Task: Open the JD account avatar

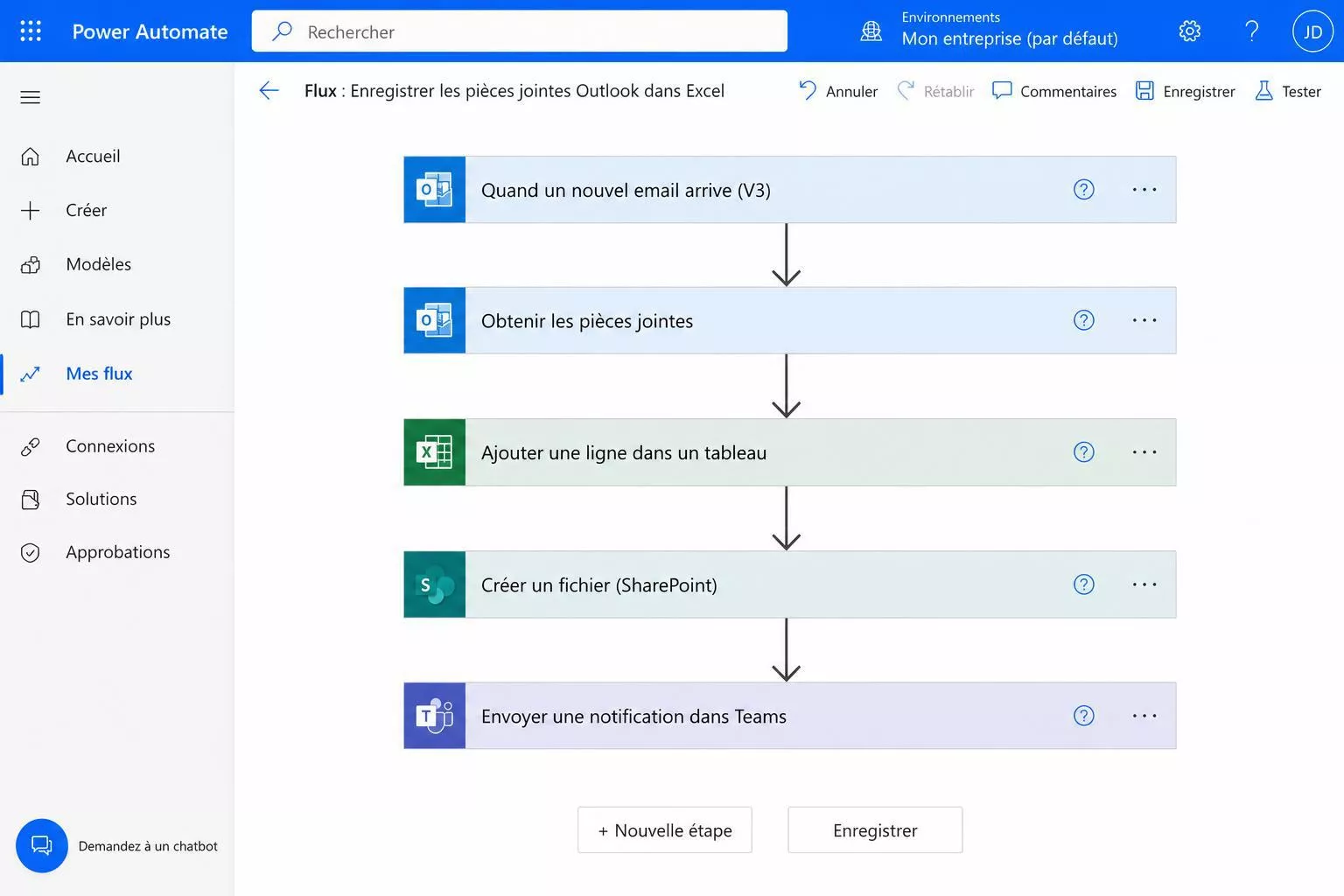Action: click(x=1312, y=31)
